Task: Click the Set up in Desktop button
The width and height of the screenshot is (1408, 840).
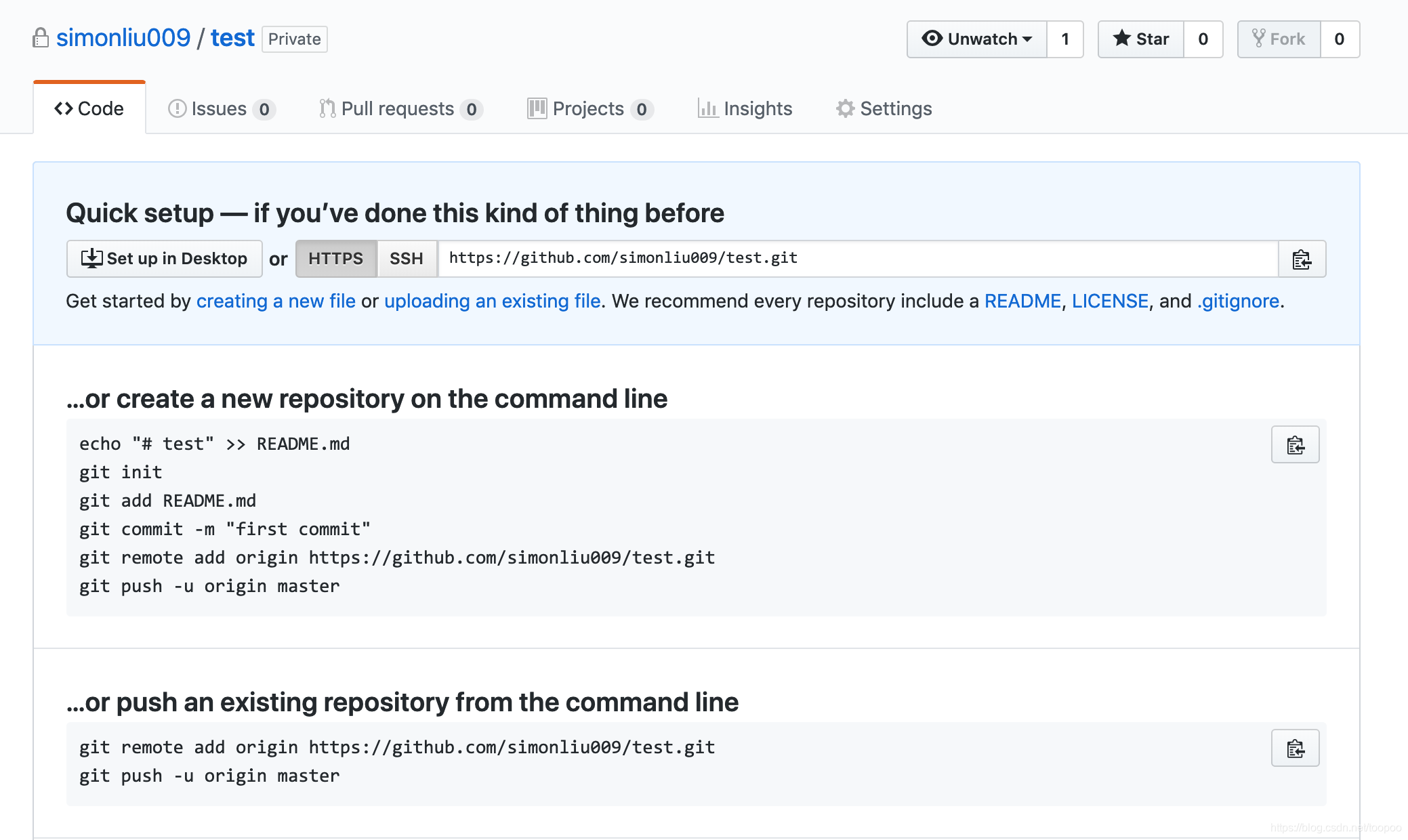Action: pos(163,258)
